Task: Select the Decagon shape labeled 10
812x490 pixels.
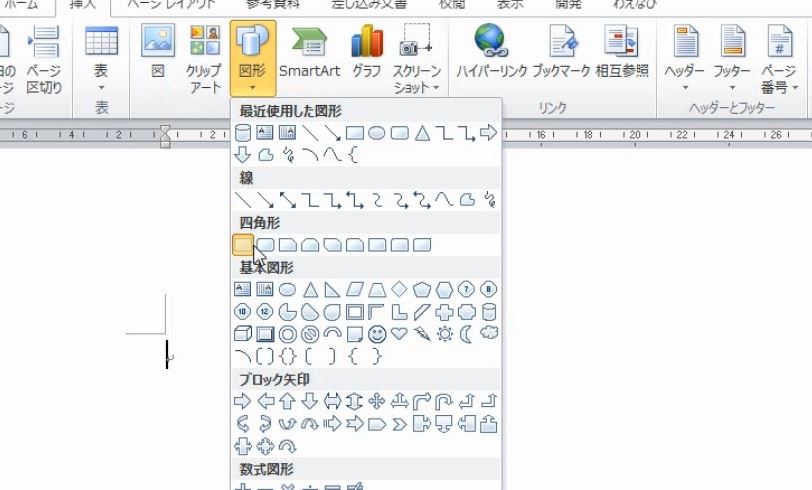Action: (243, 311)
